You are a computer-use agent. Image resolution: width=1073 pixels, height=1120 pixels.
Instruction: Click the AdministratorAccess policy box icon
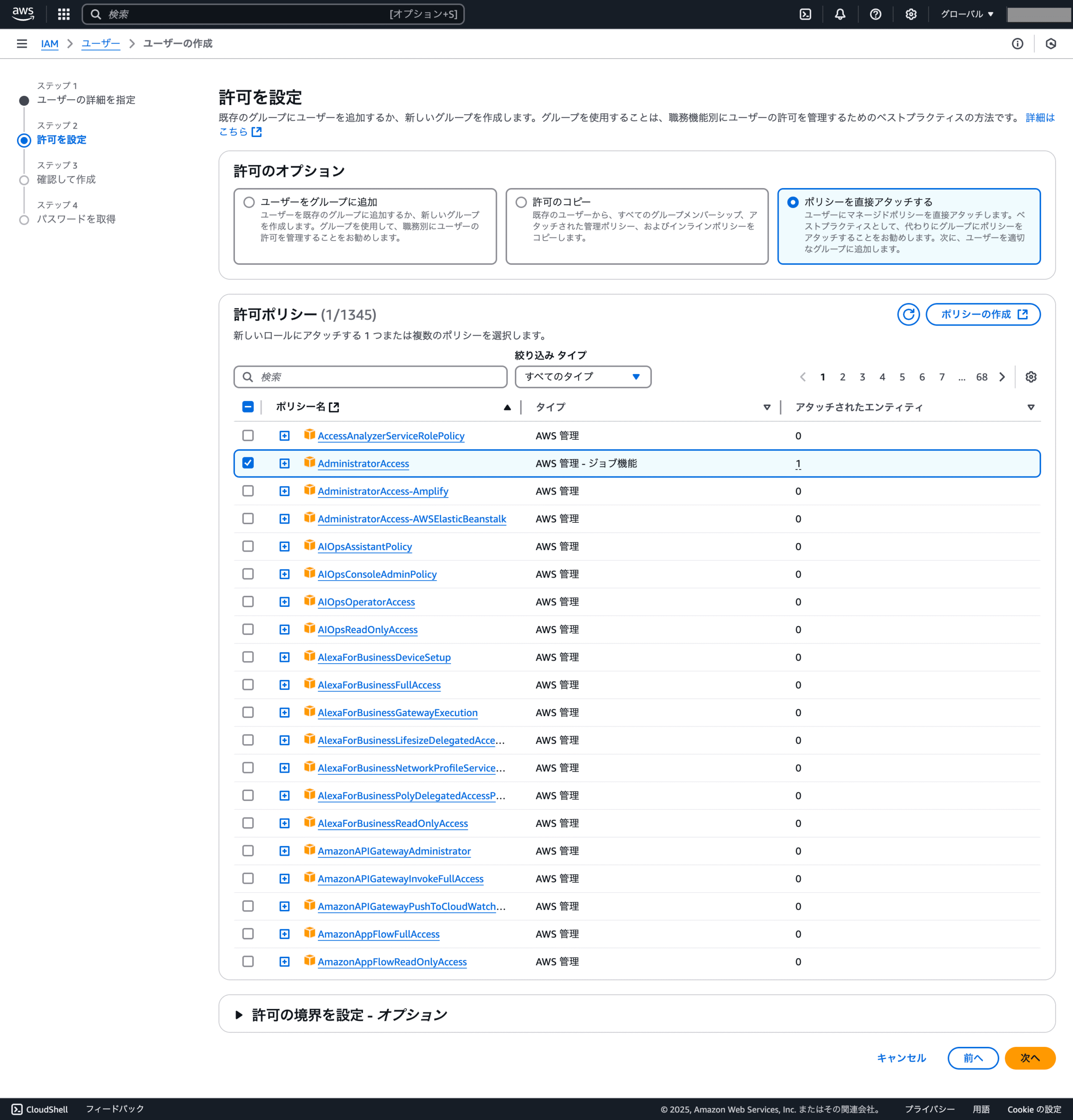309,462
